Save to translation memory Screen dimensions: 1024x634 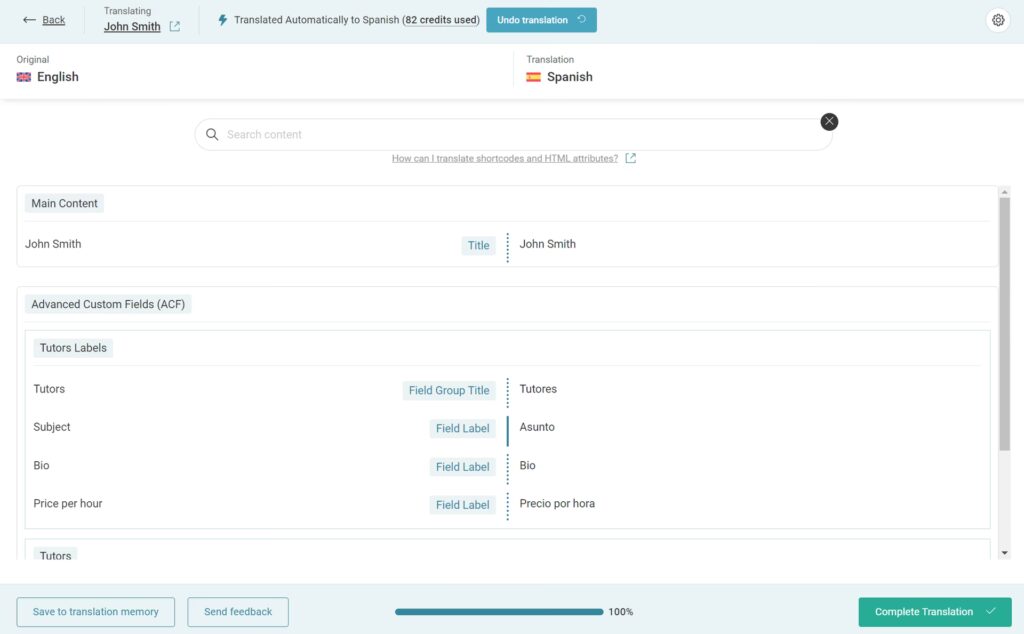pos(95,612)
